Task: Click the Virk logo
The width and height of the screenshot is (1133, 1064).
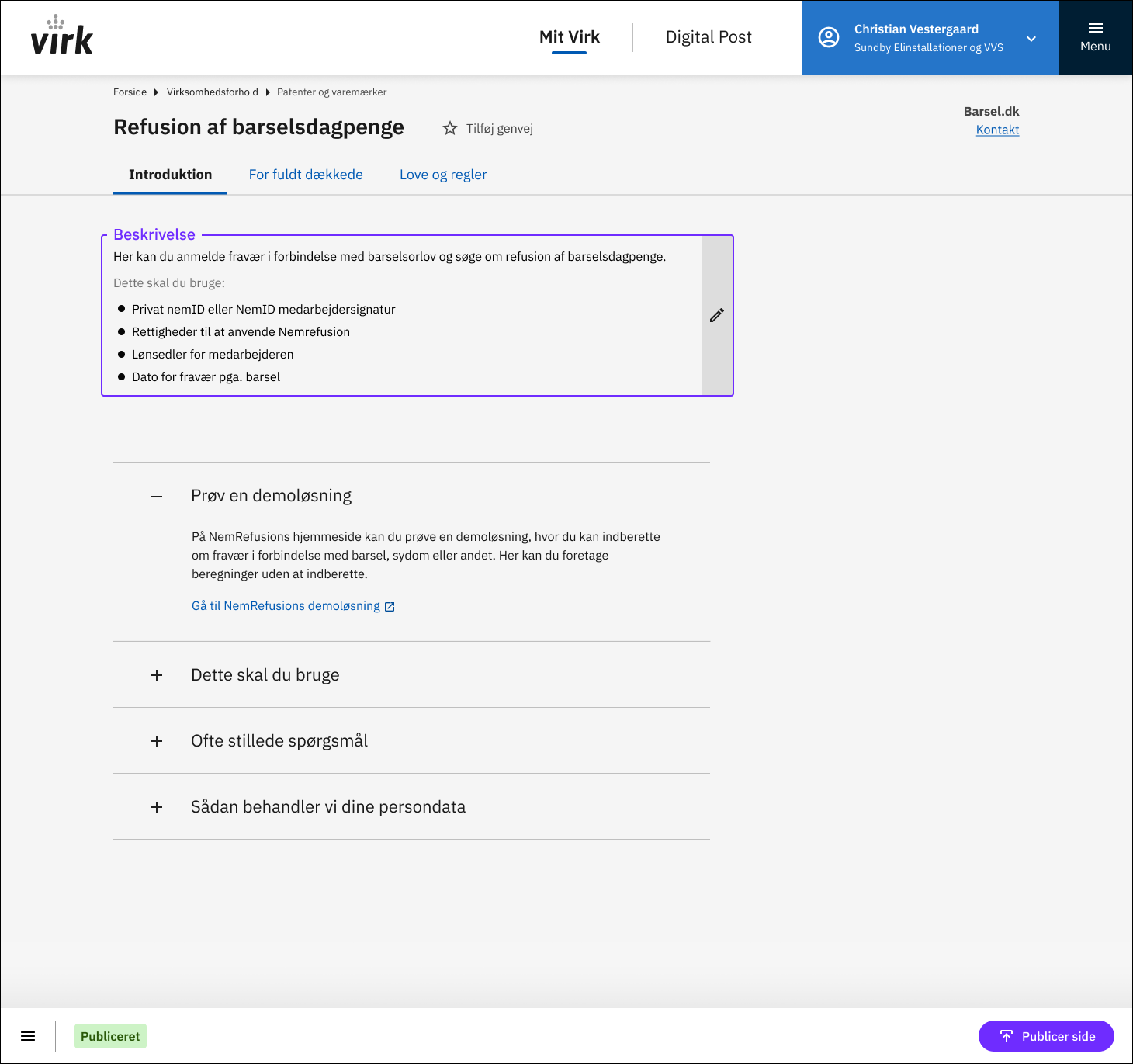Action: coord(62,36)
